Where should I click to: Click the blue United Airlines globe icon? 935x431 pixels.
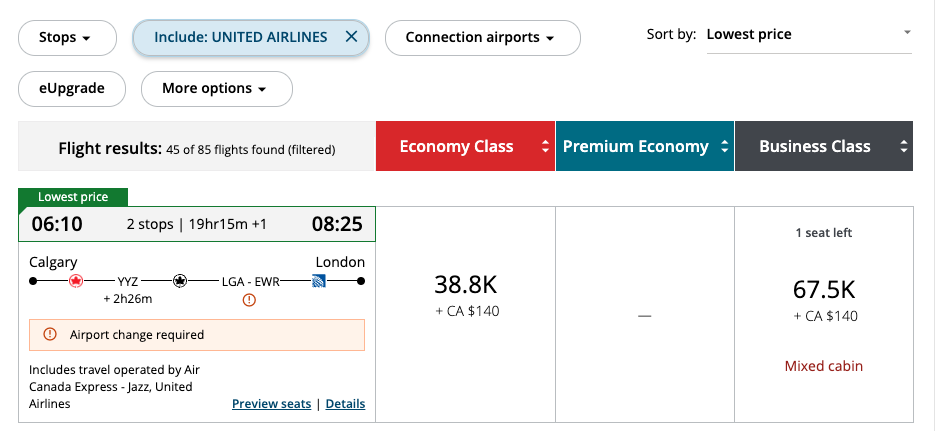[319, 281]
